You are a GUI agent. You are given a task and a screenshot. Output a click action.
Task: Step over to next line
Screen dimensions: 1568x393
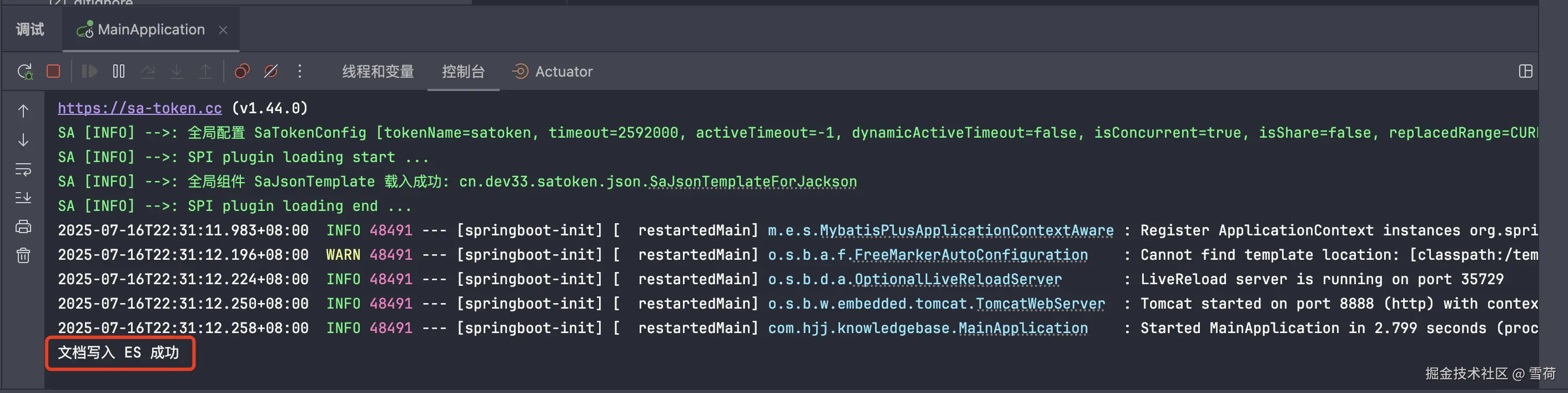click(148, 72)
